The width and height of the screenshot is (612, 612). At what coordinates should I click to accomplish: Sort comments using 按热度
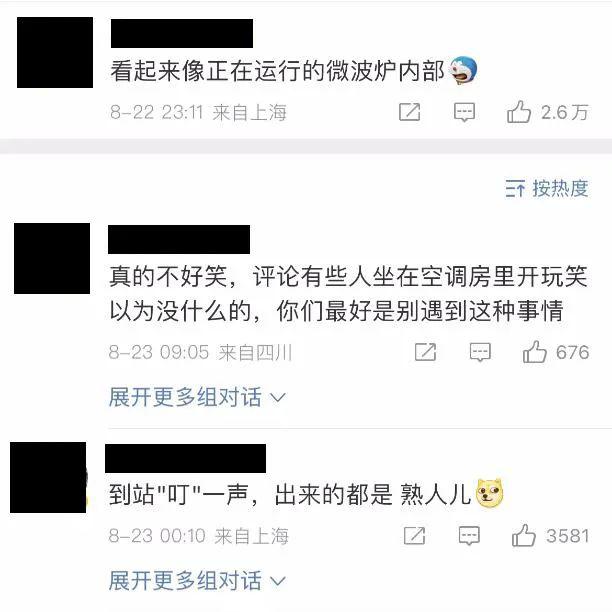click(547, 189)
